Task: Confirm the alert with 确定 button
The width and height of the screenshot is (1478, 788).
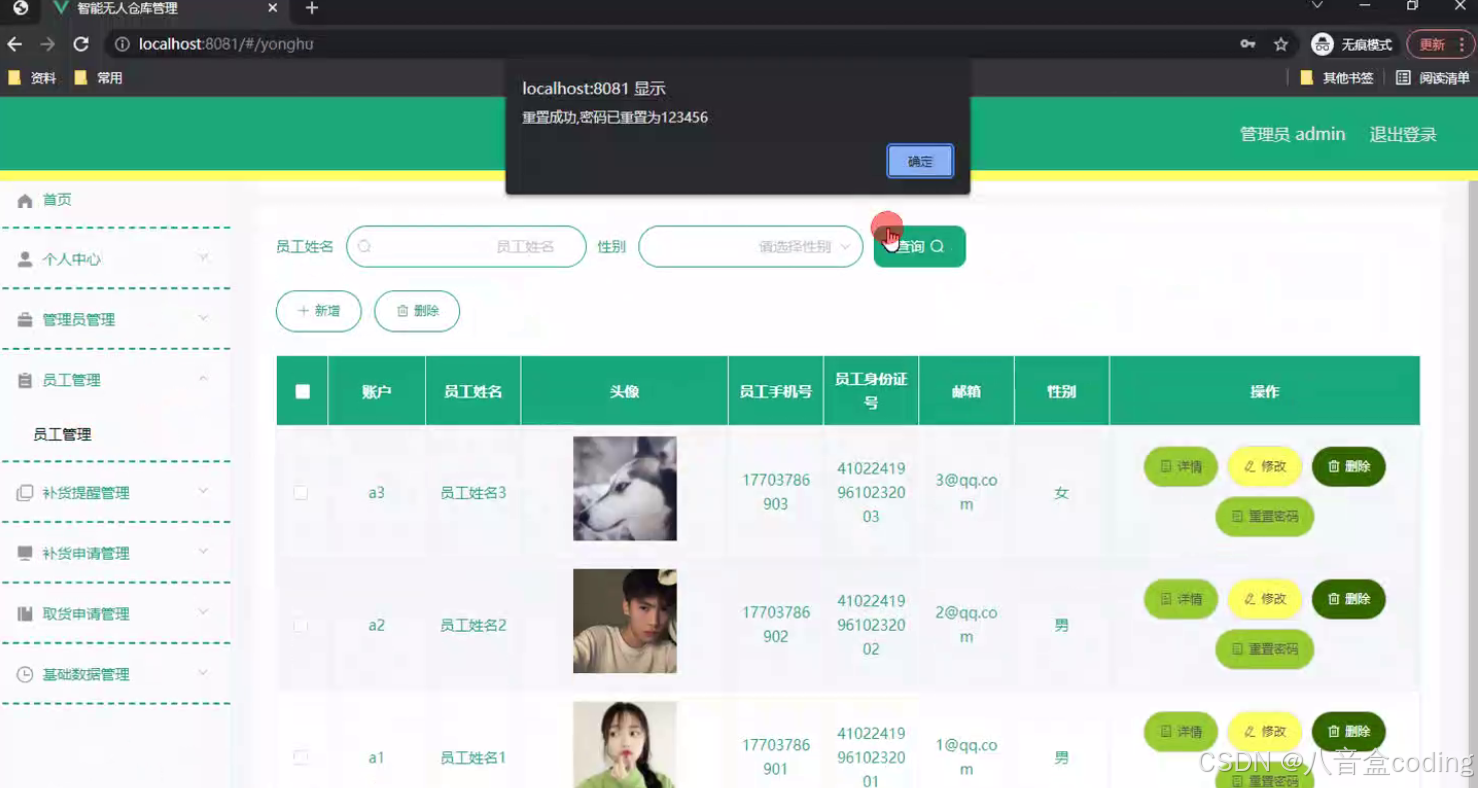Action: tap(920, 161)
